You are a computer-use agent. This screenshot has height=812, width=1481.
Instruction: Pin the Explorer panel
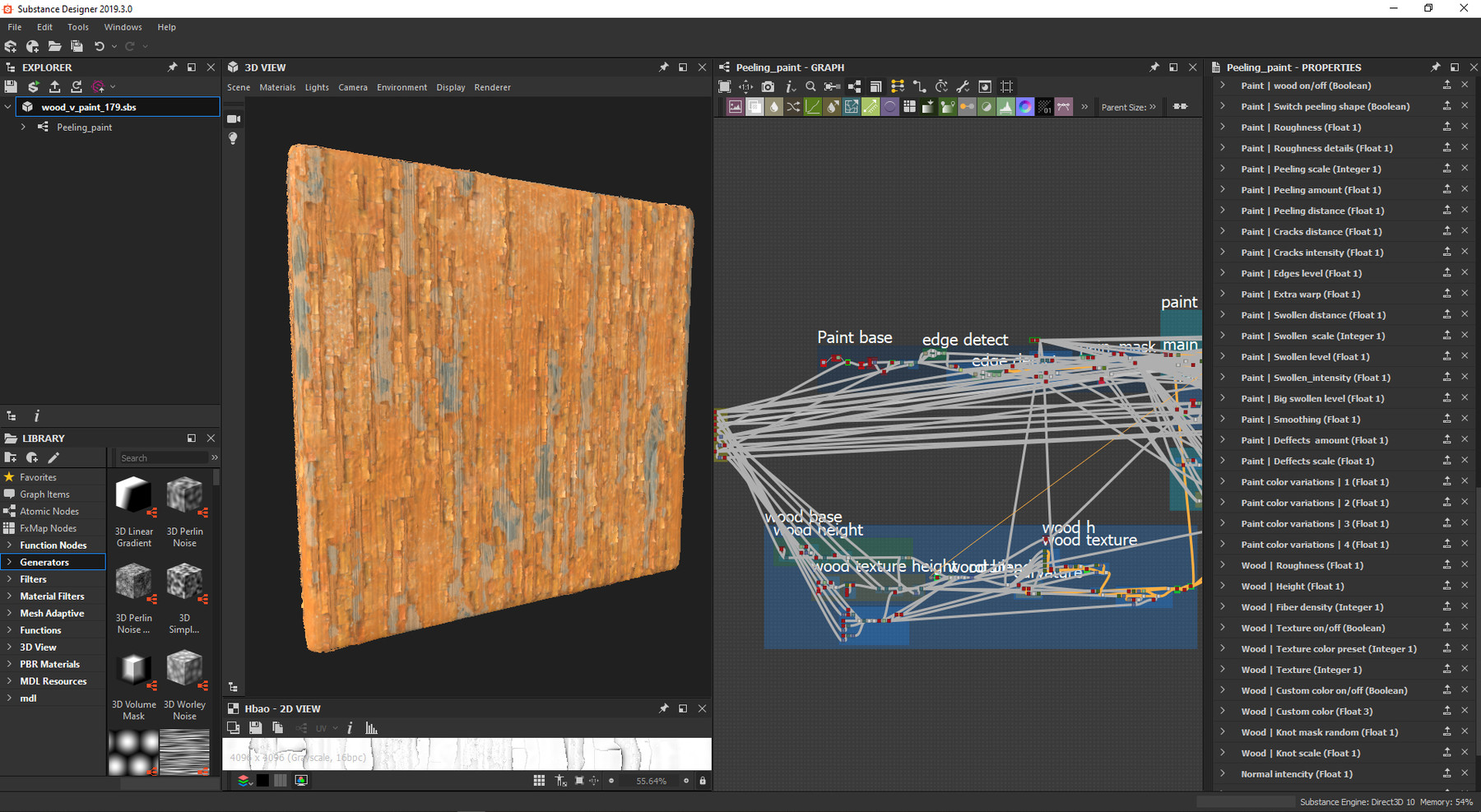click(x=172, y=67)
